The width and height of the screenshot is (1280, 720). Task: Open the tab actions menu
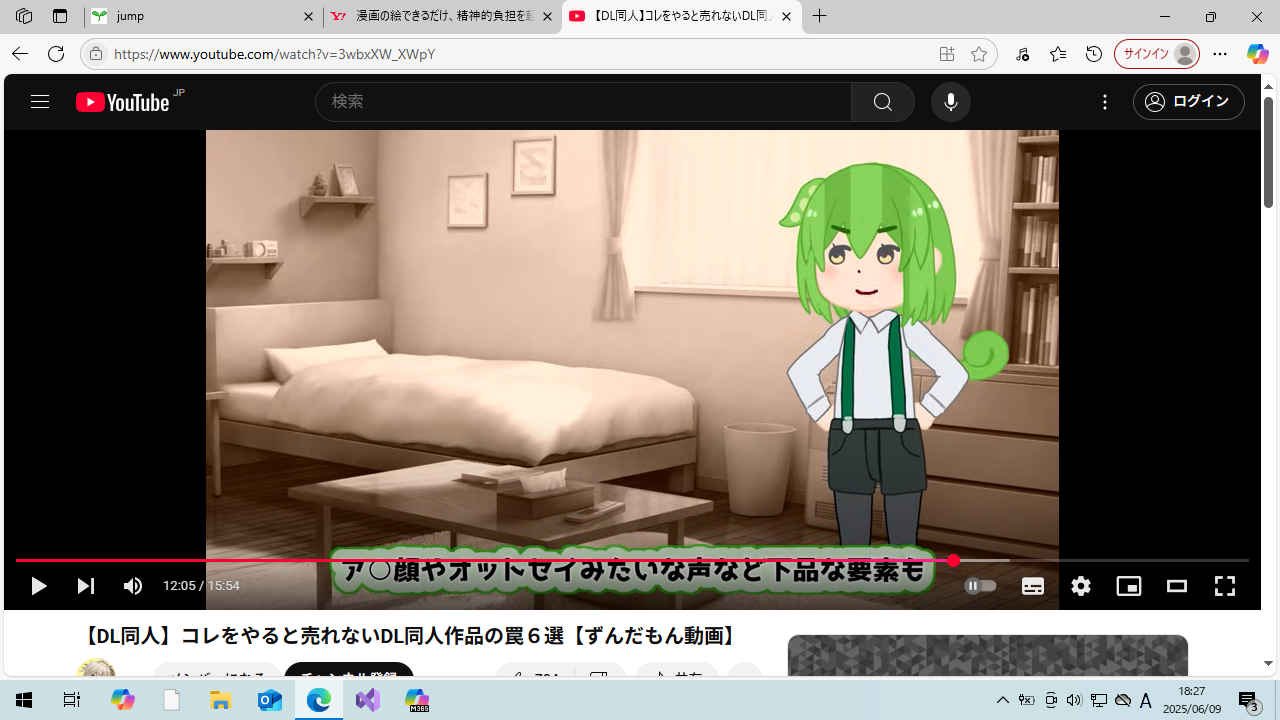coord(60,17)
